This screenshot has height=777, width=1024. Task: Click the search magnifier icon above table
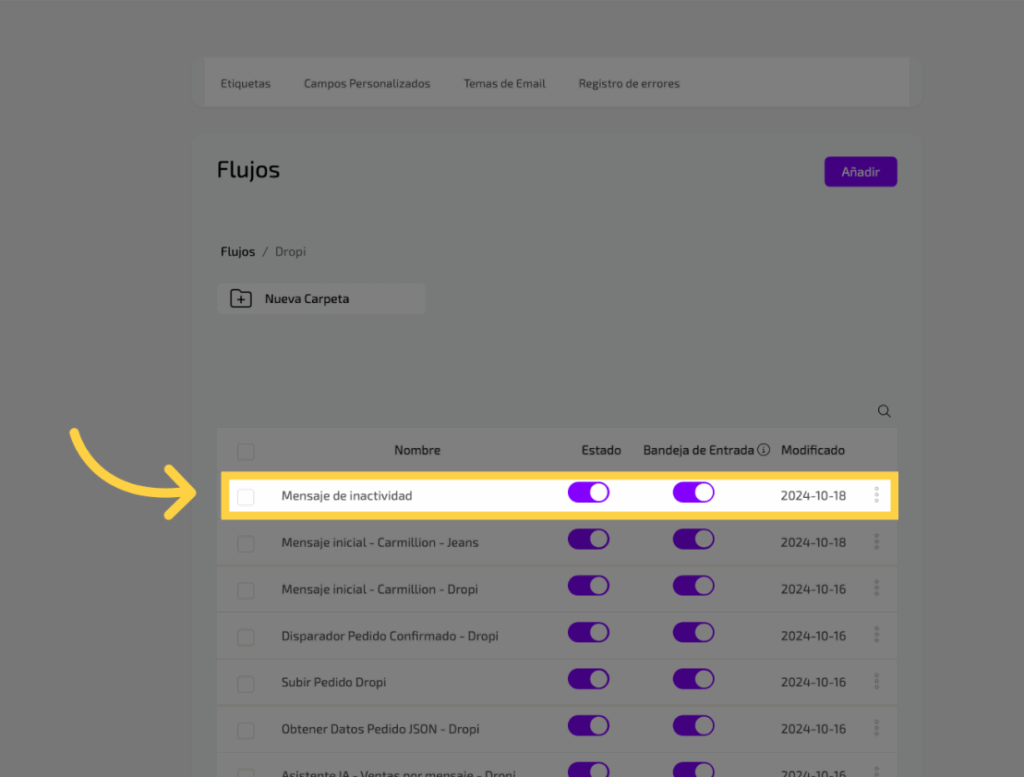(x=884, y=411)
